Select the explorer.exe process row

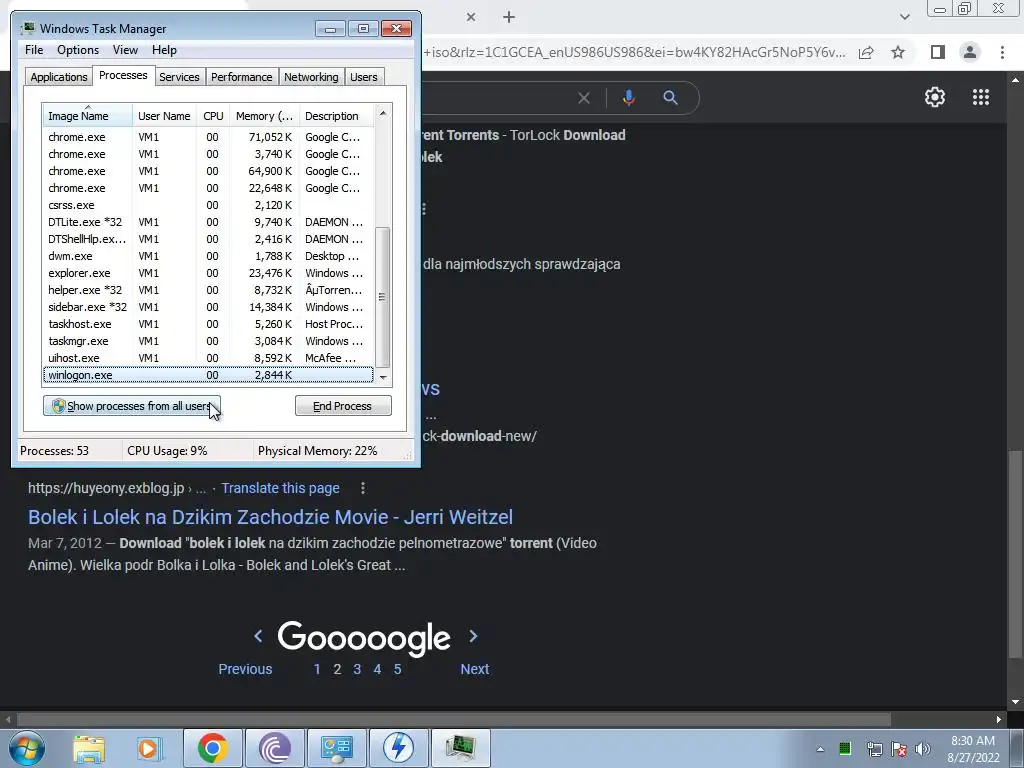click(x=208, y=273)
